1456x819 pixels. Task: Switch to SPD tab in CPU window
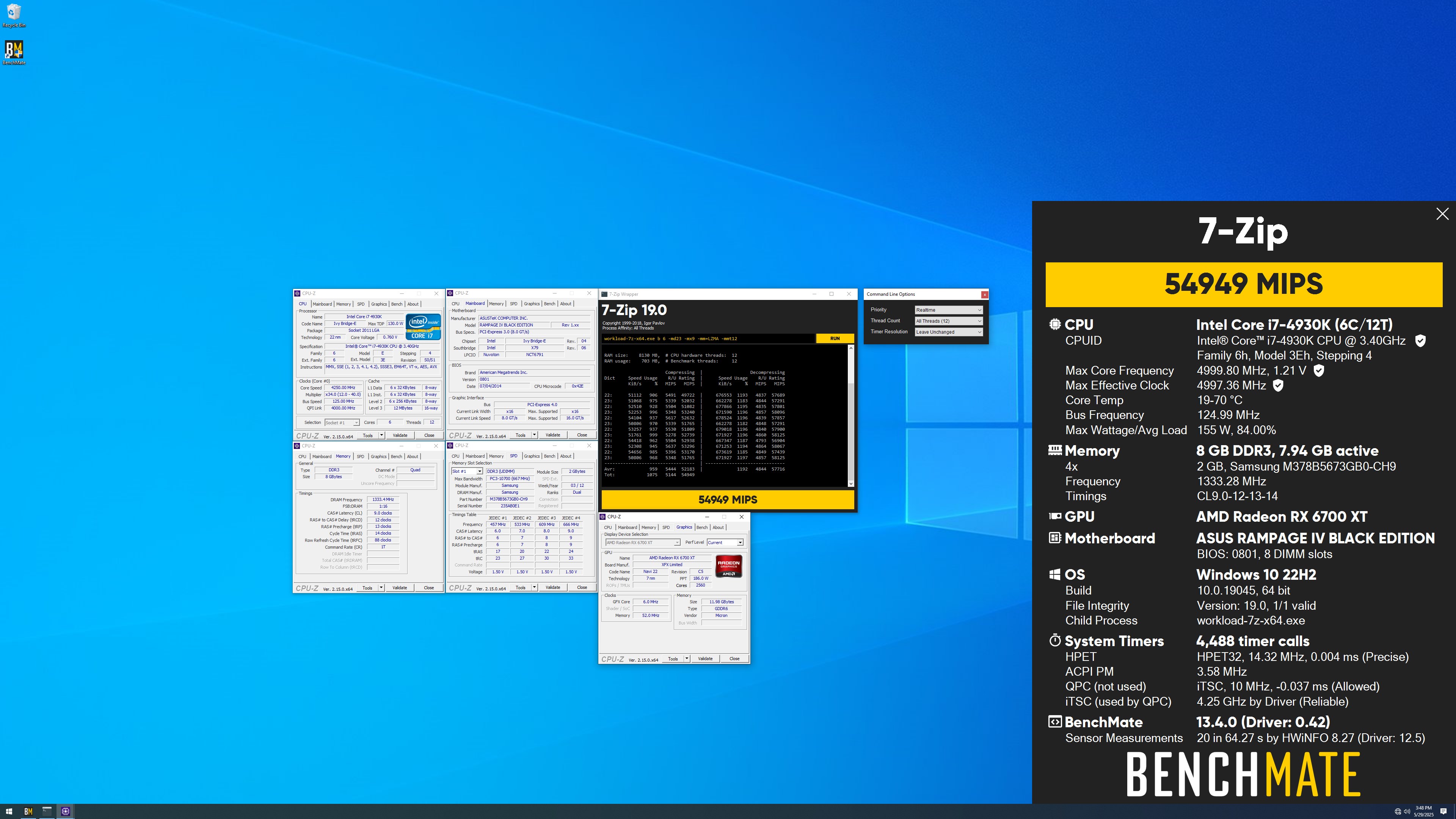point(361,304)
